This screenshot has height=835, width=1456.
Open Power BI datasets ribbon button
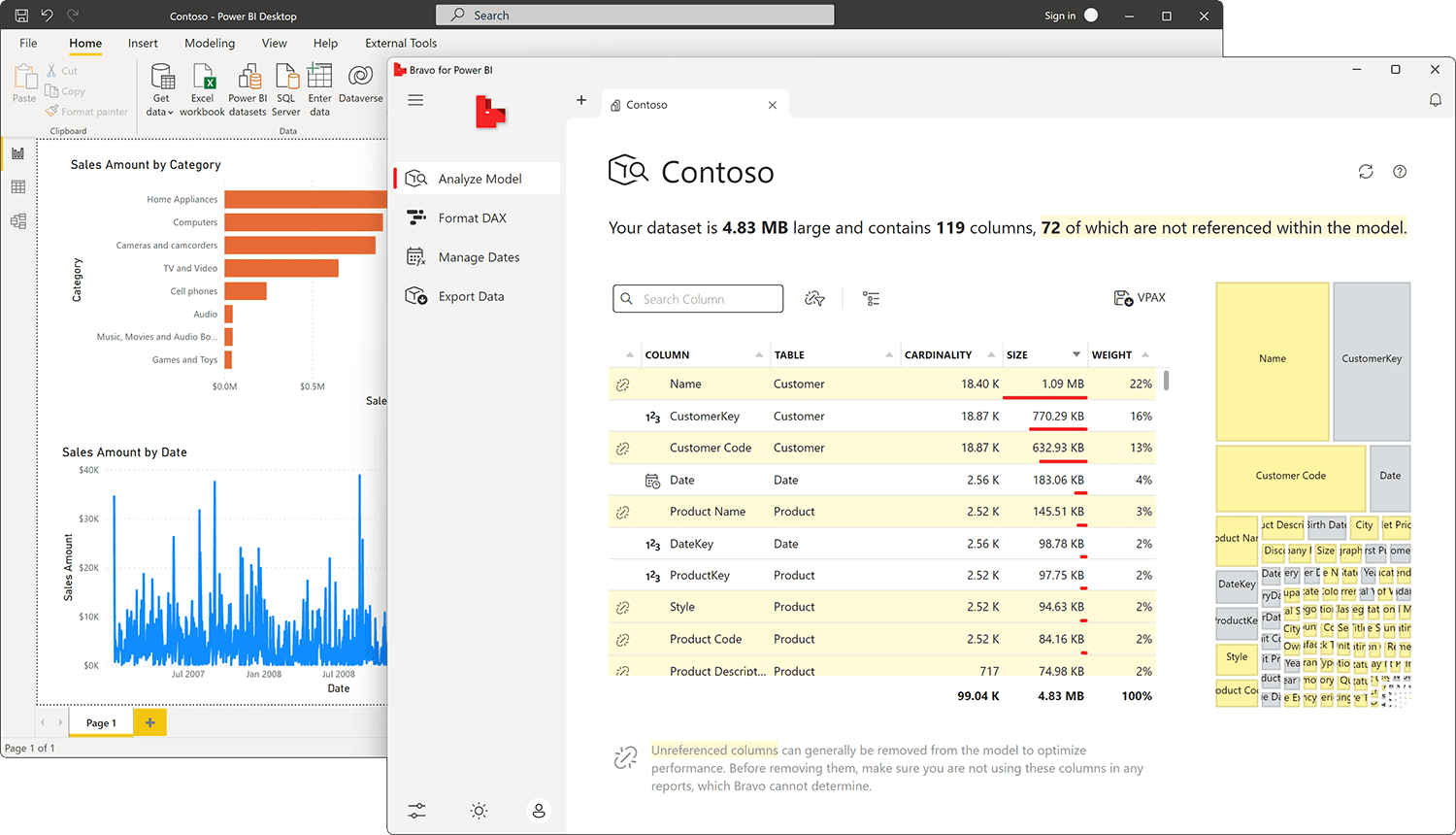248,90
